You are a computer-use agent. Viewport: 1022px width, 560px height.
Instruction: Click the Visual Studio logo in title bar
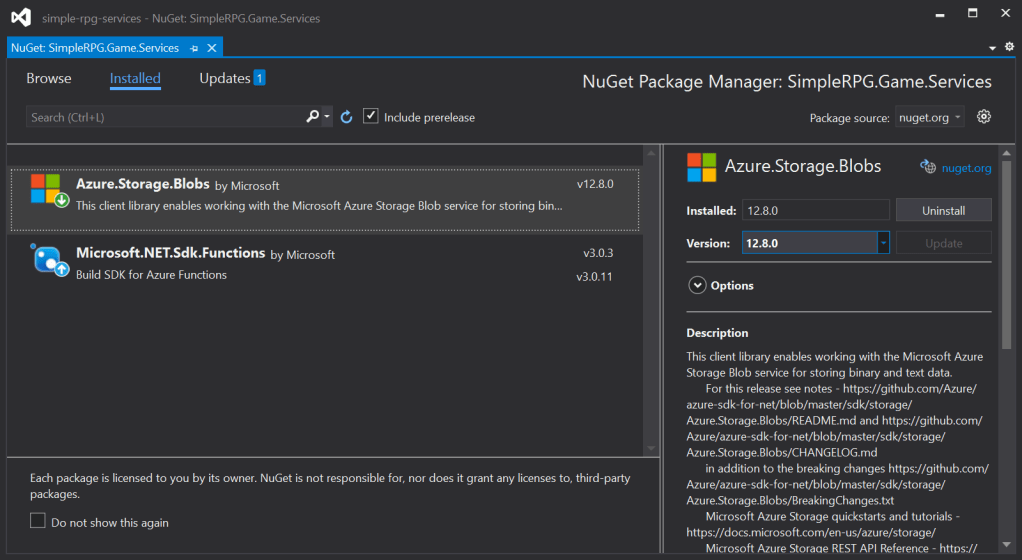(x=20, y=18)
